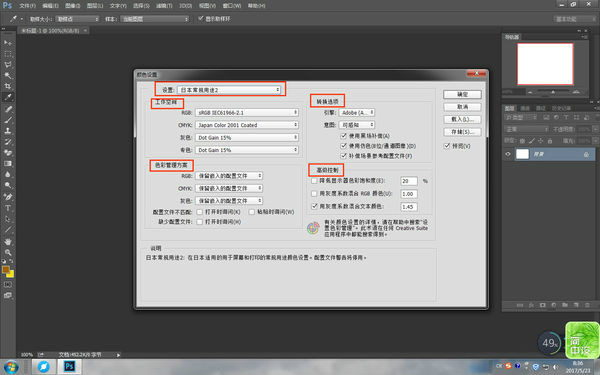
Task: Open RGB working space sRGB IEC61966-2.1 dropdown
Action: pos(247,112)
